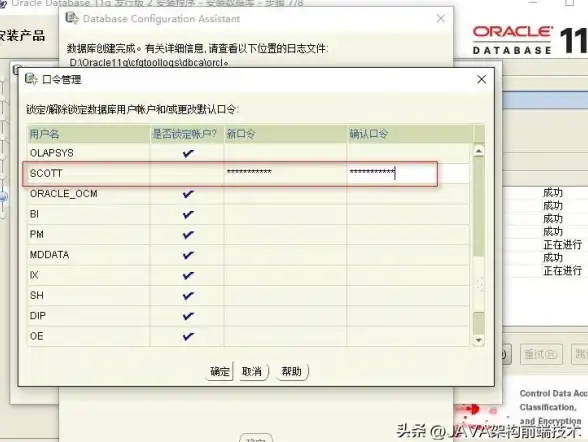Click the 用户名 column header
This screenshot has height=442, width=588.
88,134
